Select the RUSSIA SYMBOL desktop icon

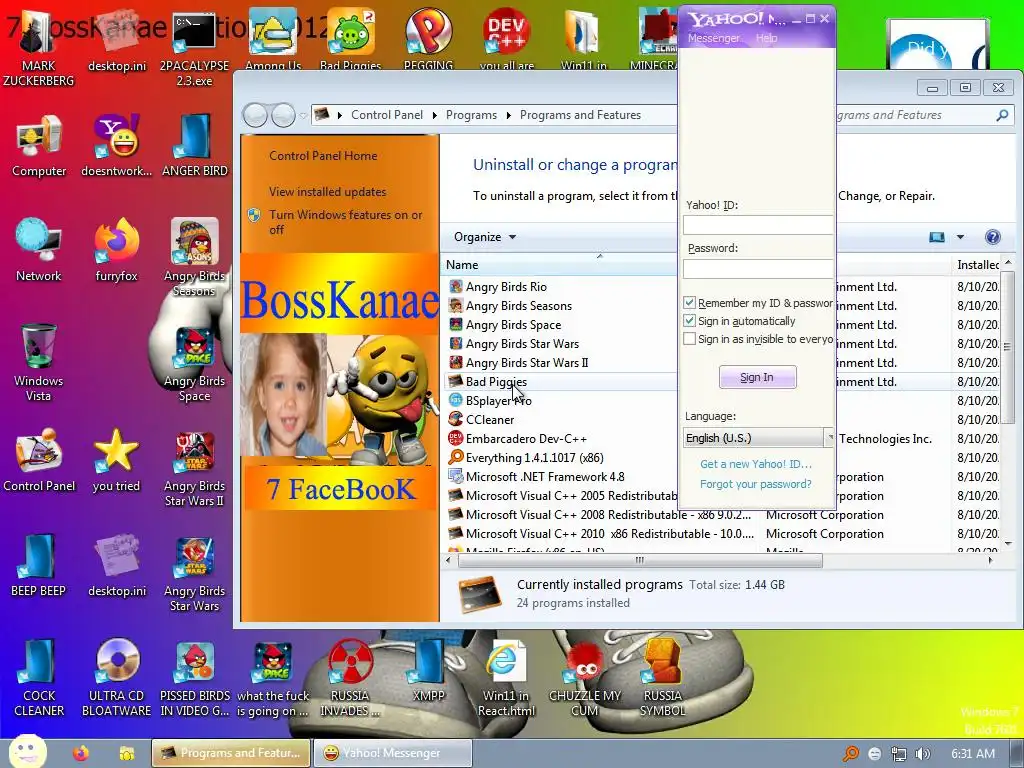[662, 677]
